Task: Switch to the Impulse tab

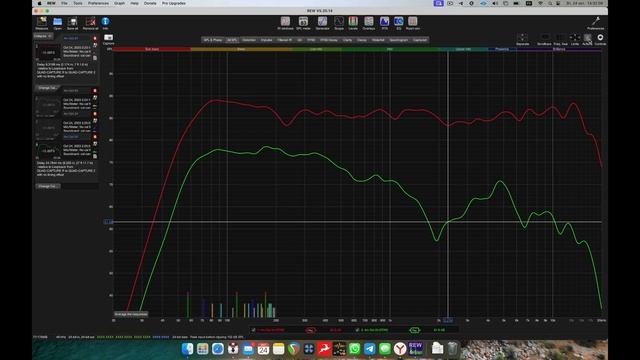Action: tap(266, 40)
